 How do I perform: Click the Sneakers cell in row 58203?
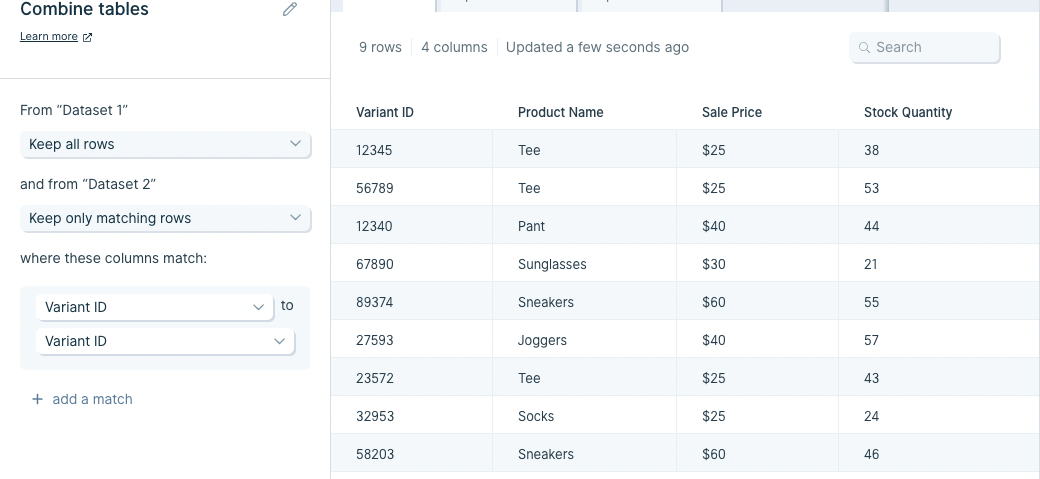pos(584,454)
